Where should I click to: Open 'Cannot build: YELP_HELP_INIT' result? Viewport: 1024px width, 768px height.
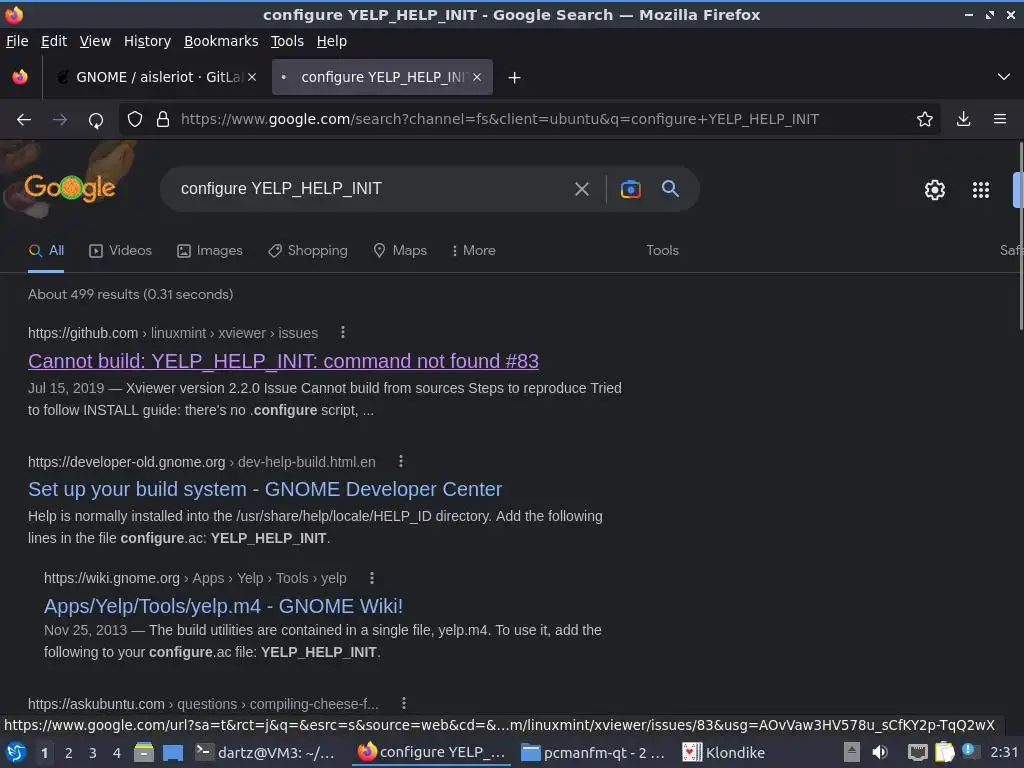(x=283, y=361)
